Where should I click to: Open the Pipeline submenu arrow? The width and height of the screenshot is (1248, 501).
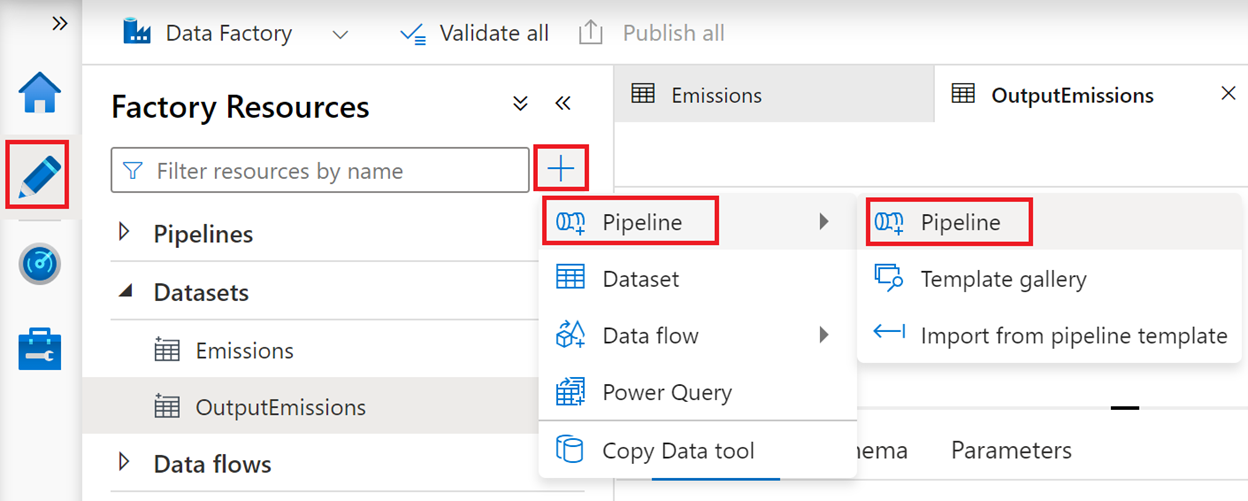click(x=824, y=222)
